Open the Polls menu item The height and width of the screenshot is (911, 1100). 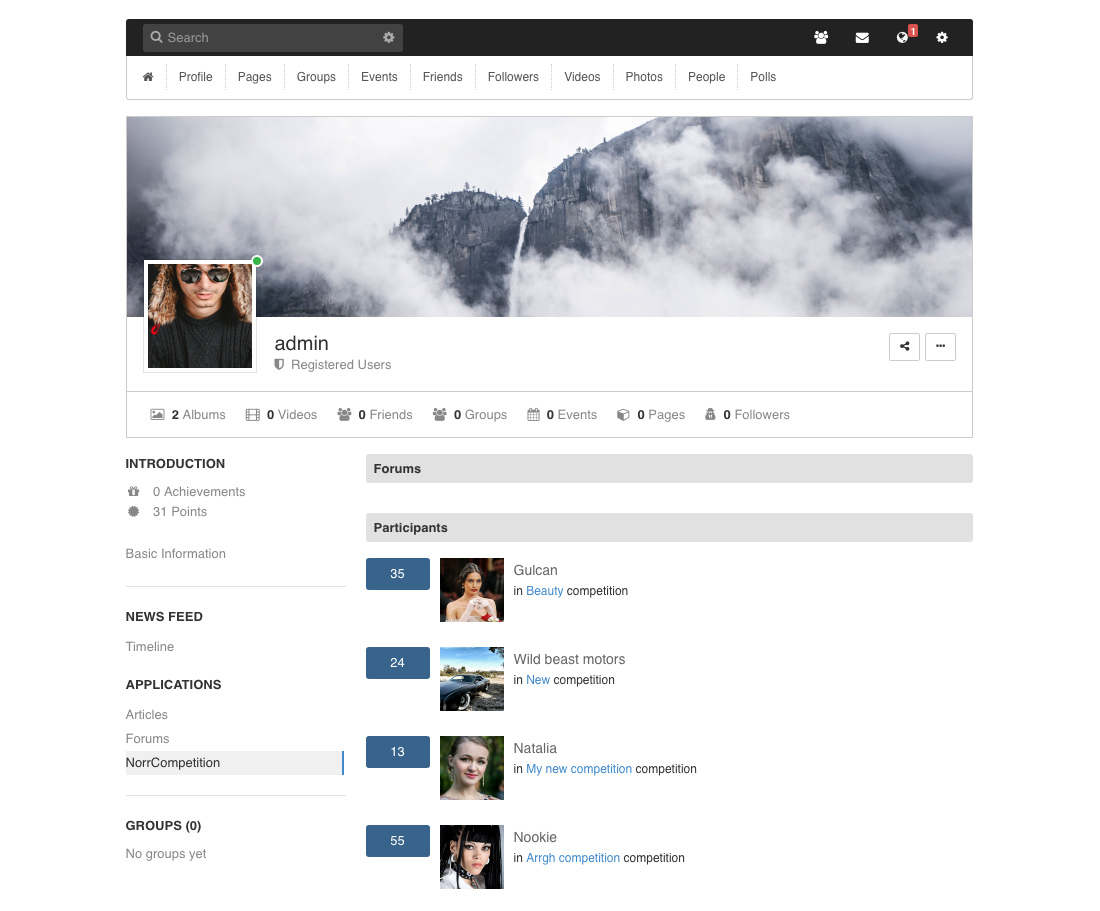point(763,77)
